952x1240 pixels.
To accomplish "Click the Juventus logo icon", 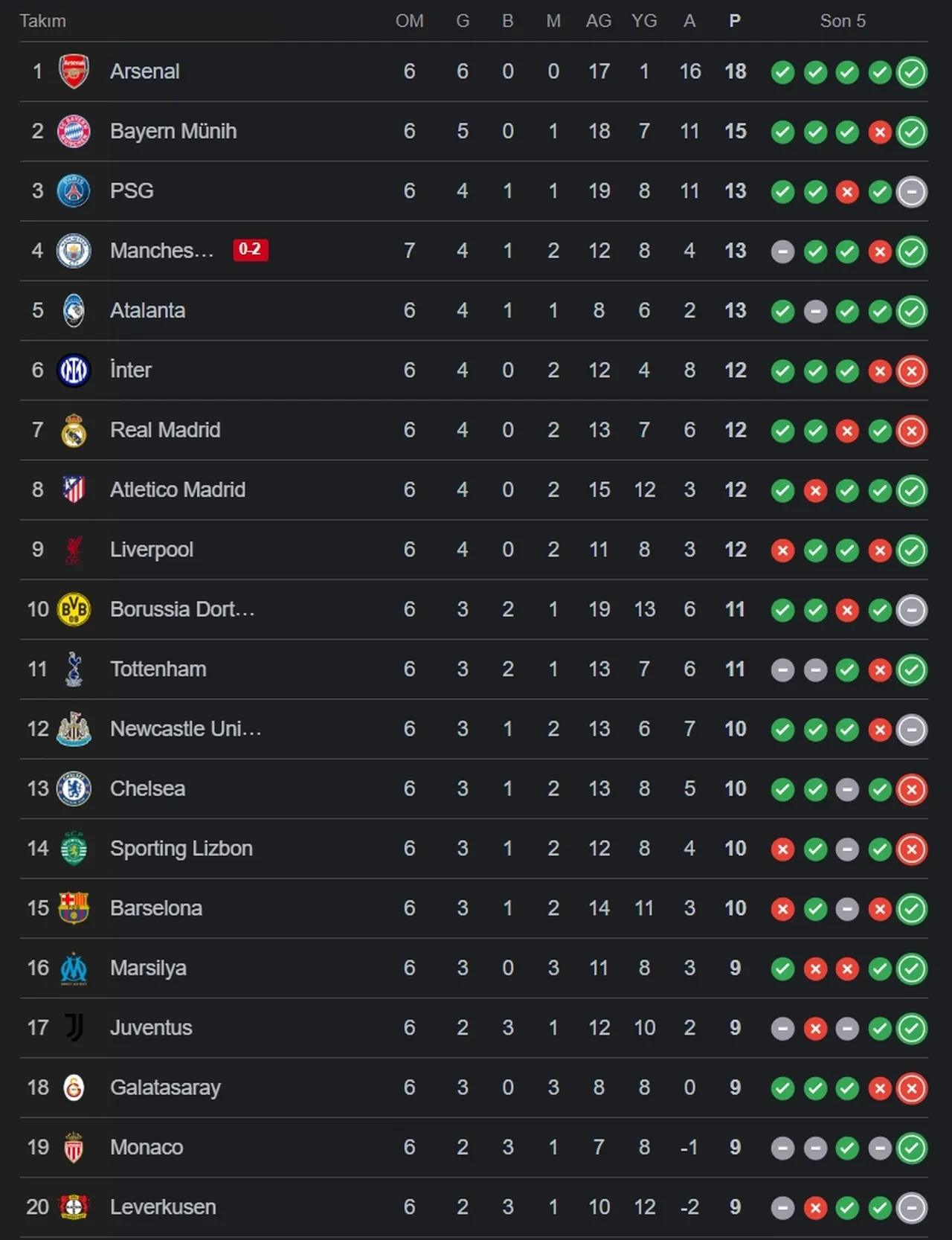I will (74, 1028).
